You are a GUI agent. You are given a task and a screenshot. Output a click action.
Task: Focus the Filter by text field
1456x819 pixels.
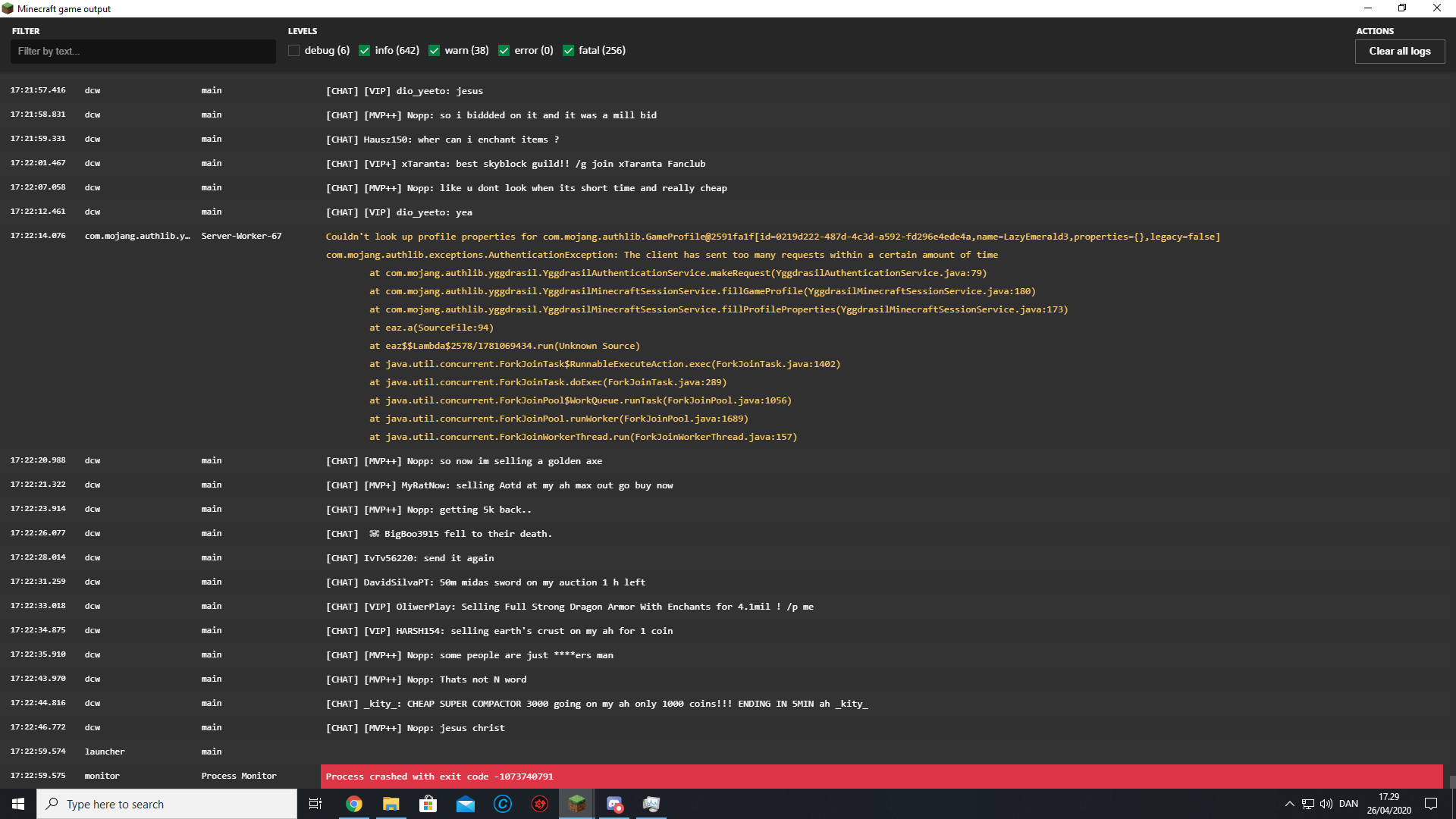pos(143,51)
